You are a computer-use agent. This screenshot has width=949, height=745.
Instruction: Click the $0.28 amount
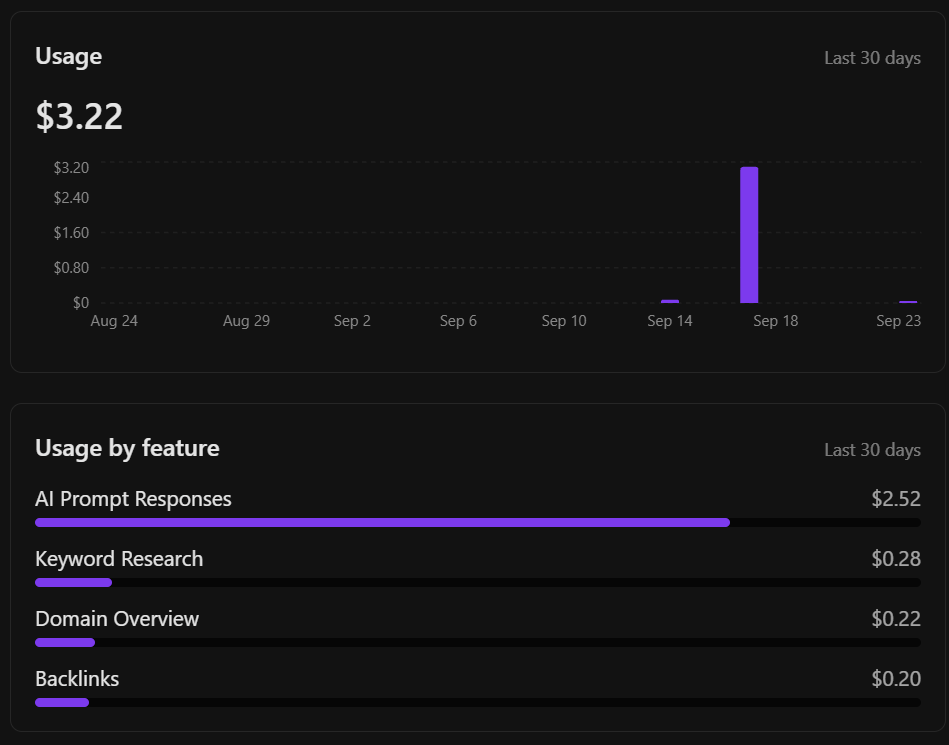896,559
